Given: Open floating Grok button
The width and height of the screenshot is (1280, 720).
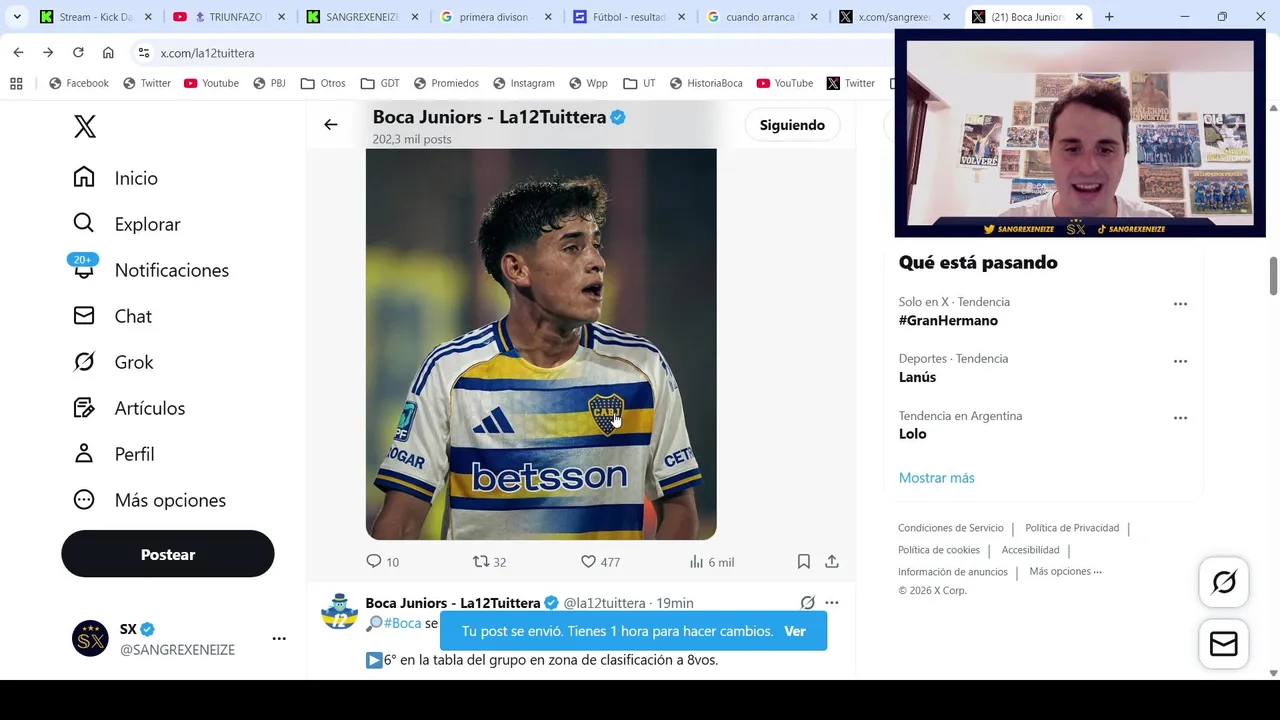Looking at the screenshot, I should [x=1224, y=582].
